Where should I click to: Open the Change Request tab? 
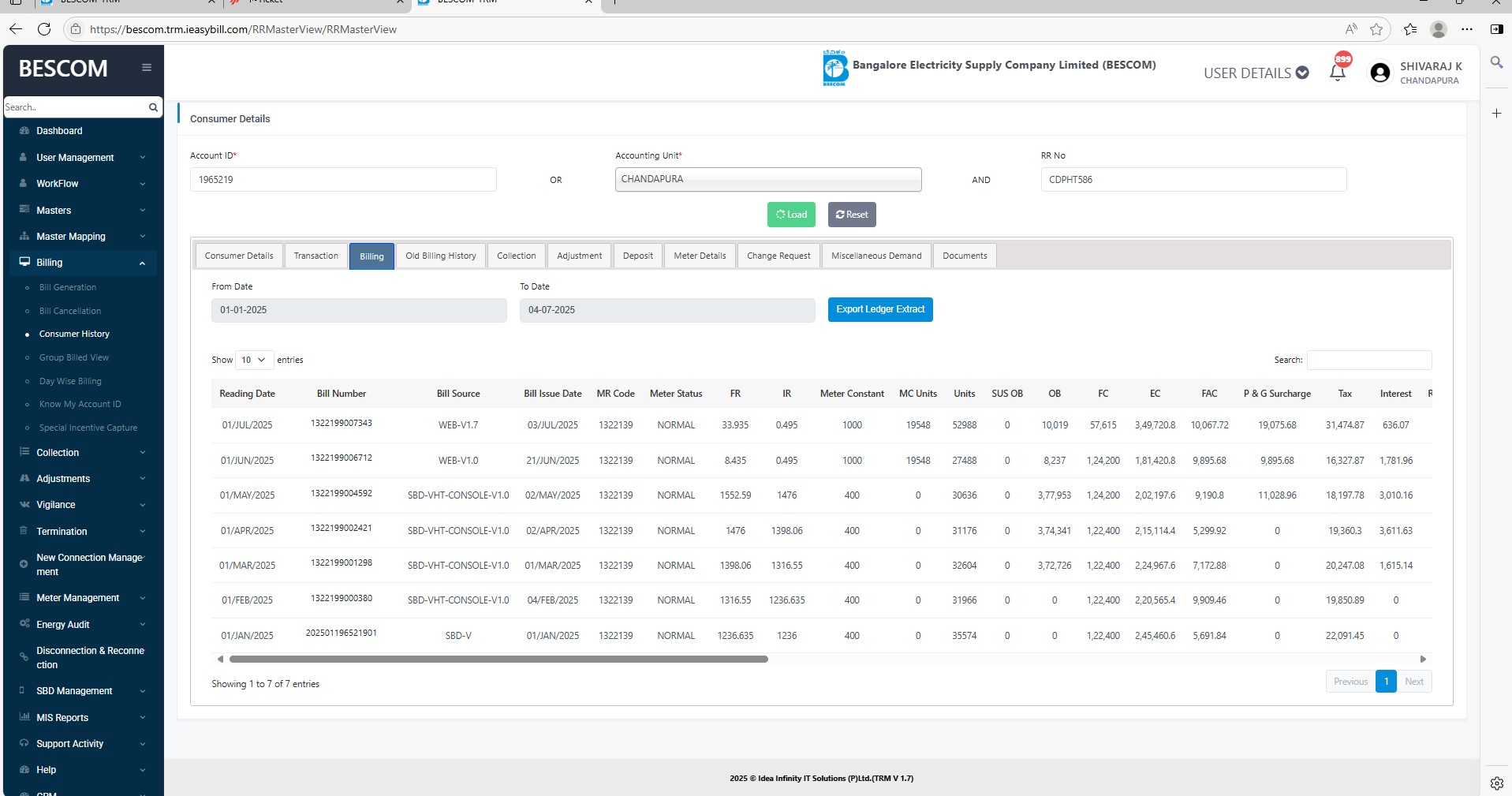[x=778, y=256]
